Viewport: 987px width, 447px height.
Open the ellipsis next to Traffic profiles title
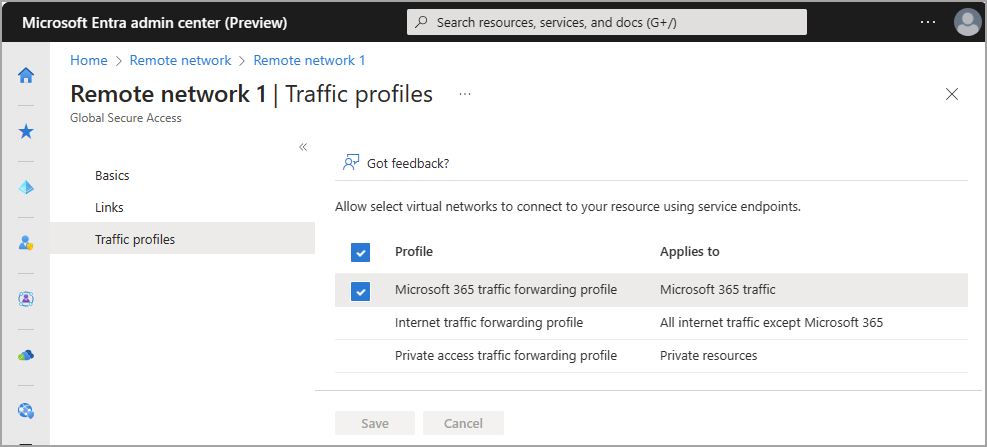465,94
